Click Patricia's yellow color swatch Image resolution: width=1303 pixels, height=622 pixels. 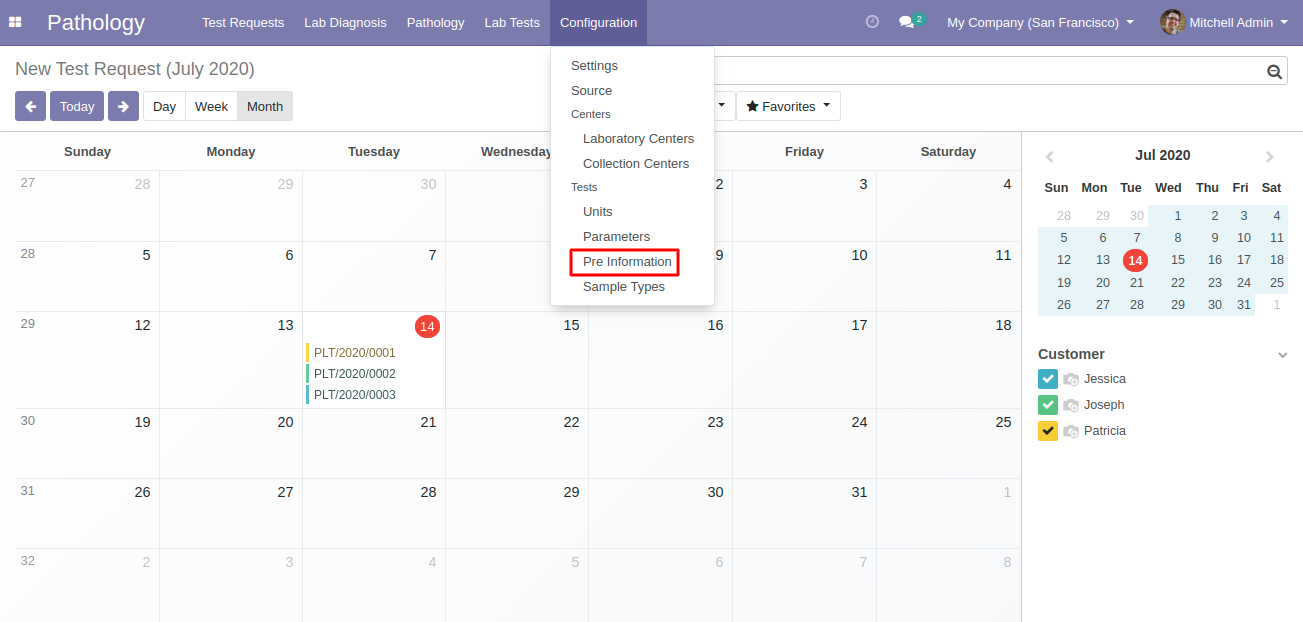1047,430
